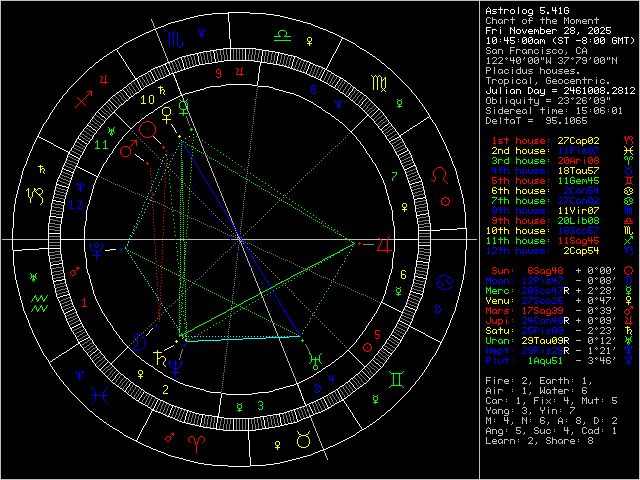Click the Gemini symbol in the 5th house row
The width and height of the screenshot is (640, 480).
pyautogui.click(x=629, y=180)
